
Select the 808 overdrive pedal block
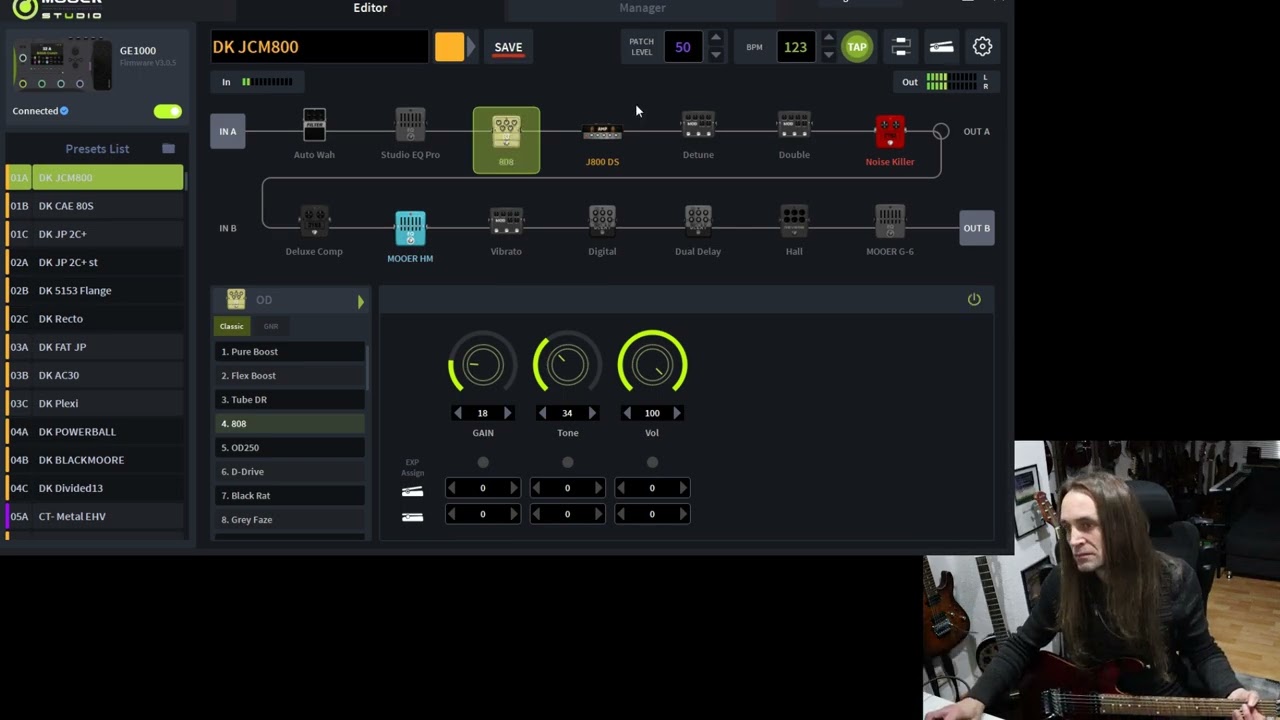tap(506, 140)
